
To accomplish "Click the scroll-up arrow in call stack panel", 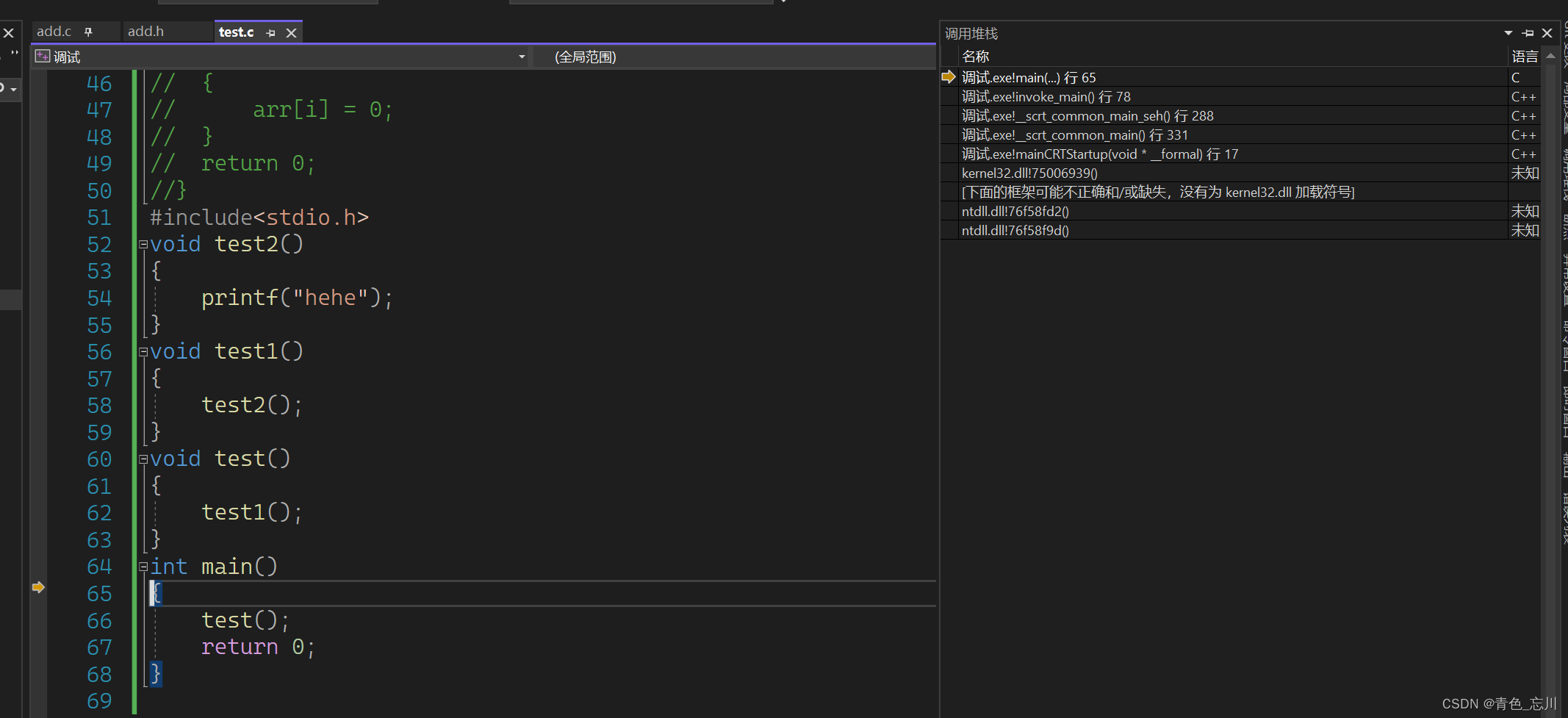I will click(x=1550, y=56).
